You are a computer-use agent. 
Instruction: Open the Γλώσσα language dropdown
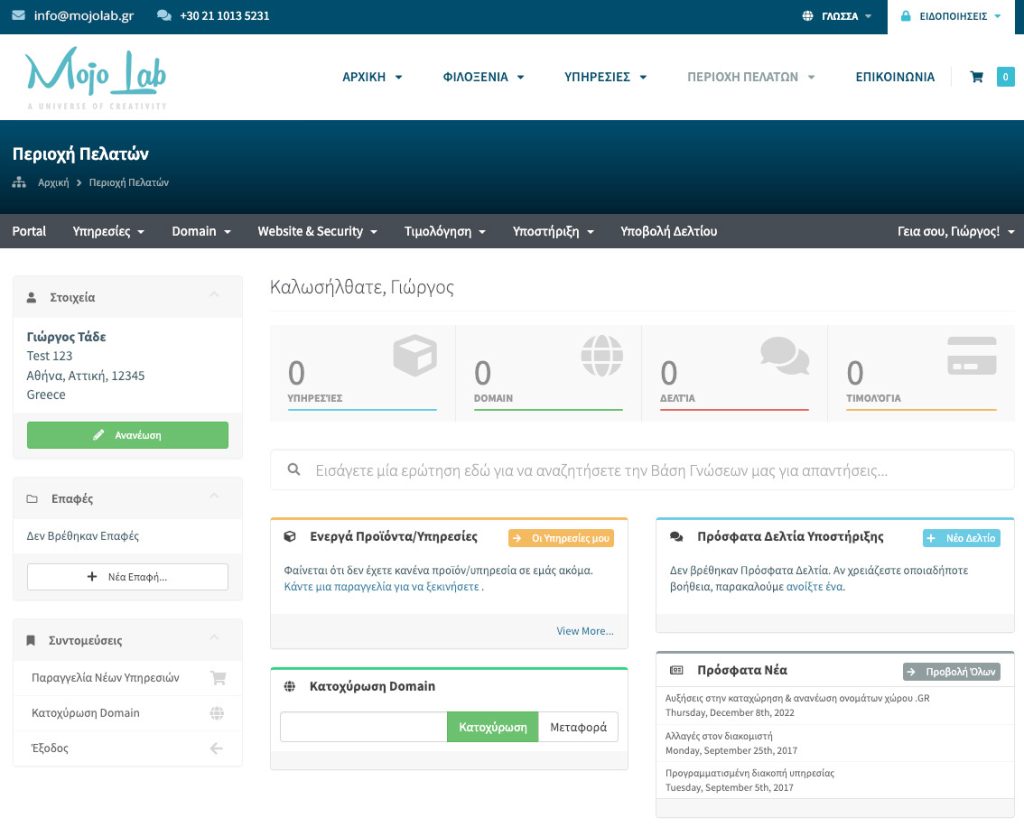[838, 17]
